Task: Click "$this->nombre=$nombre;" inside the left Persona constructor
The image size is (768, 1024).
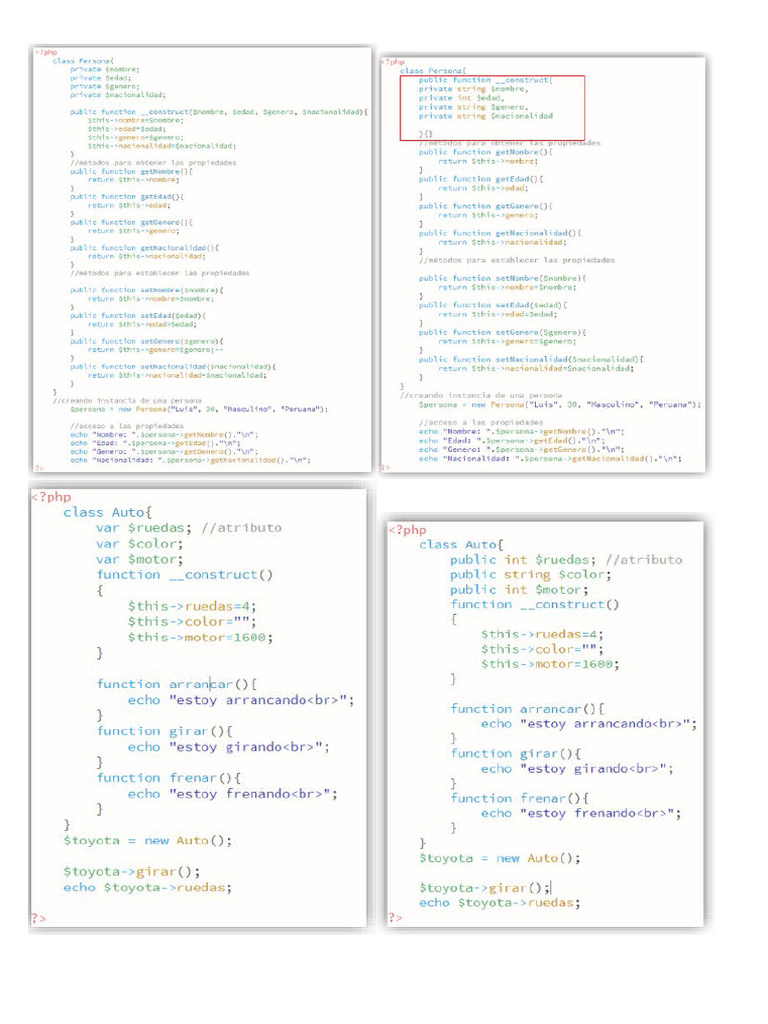Action: pos(136,120)
